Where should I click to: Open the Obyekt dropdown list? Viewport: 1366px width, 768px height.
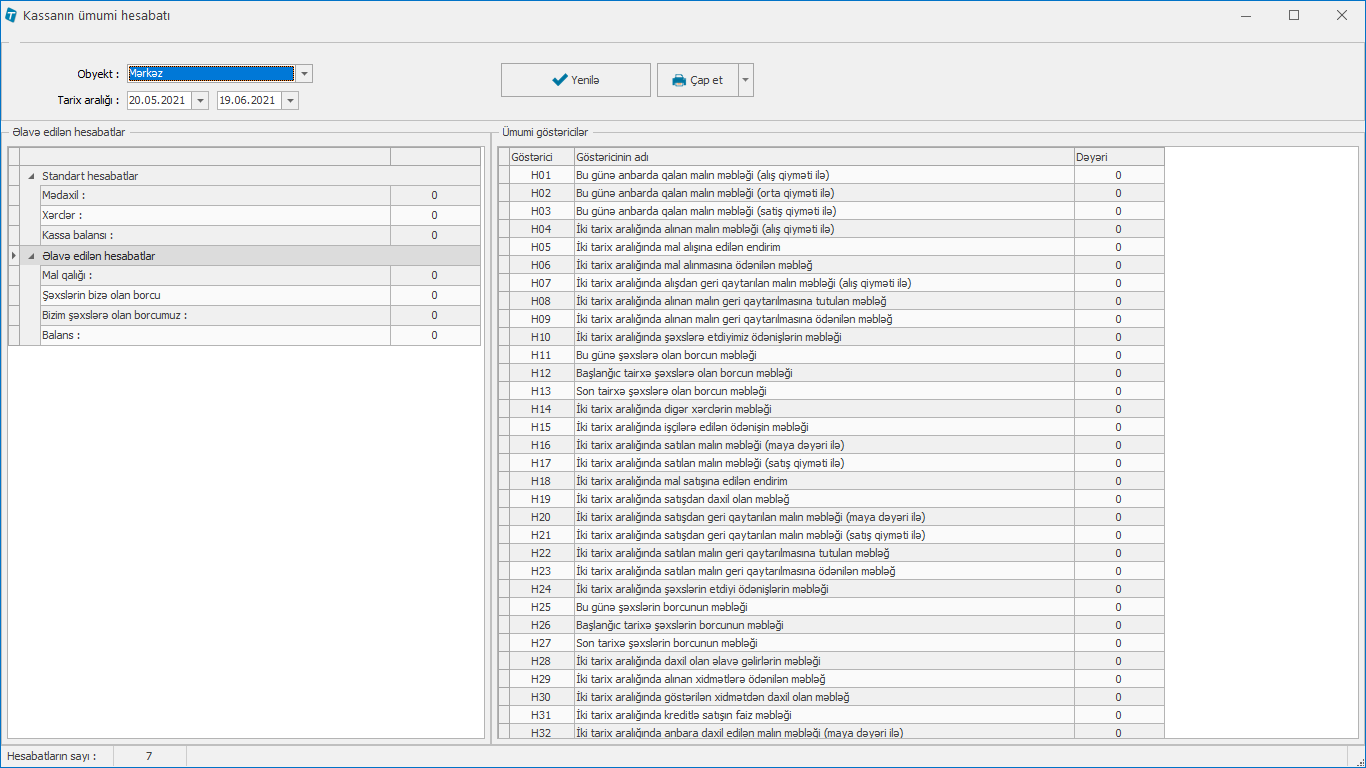305,74
